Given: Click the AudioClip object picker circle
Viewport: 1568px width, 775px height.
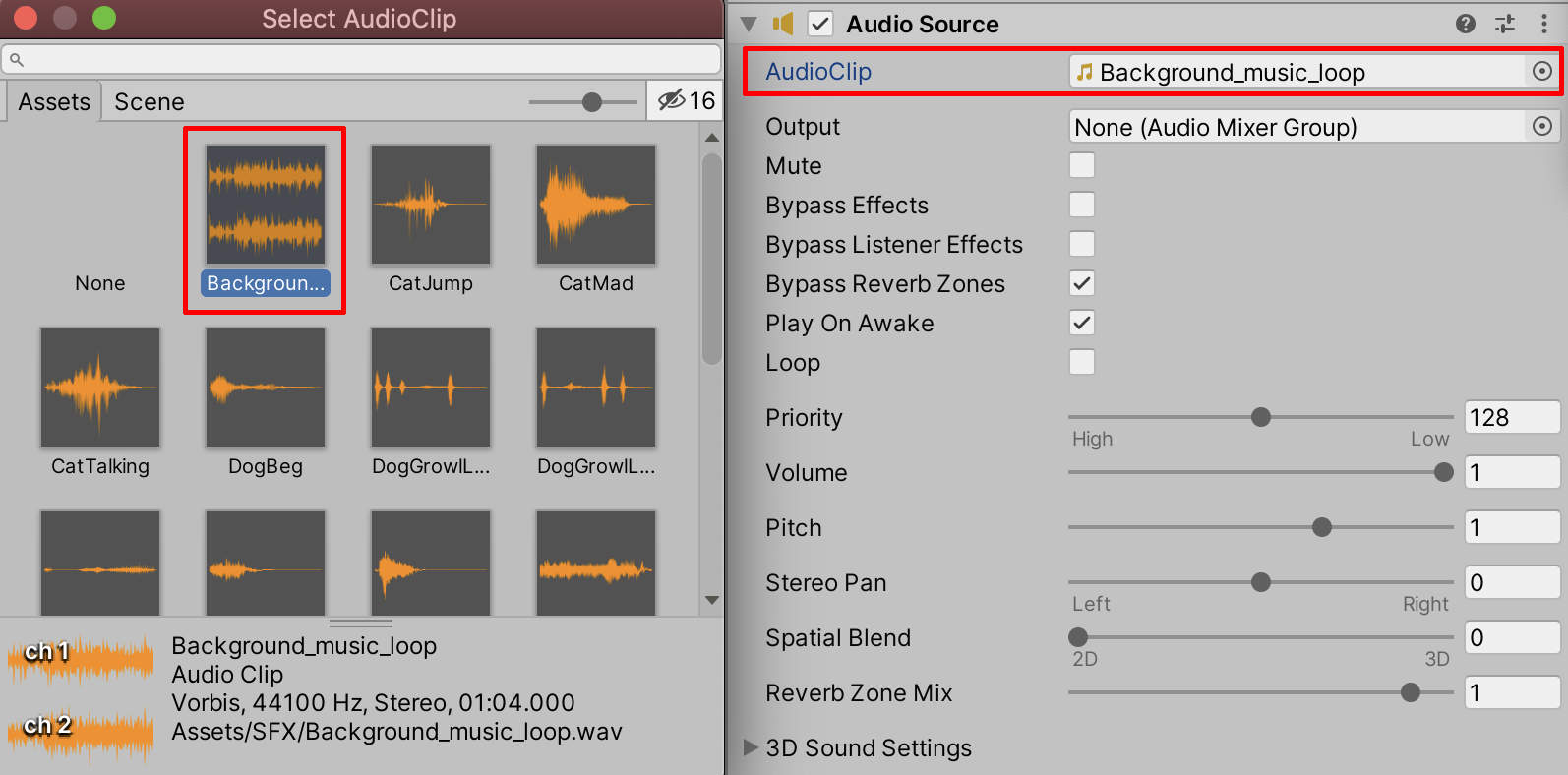Looking at the screenshot, I should 1542,71.
